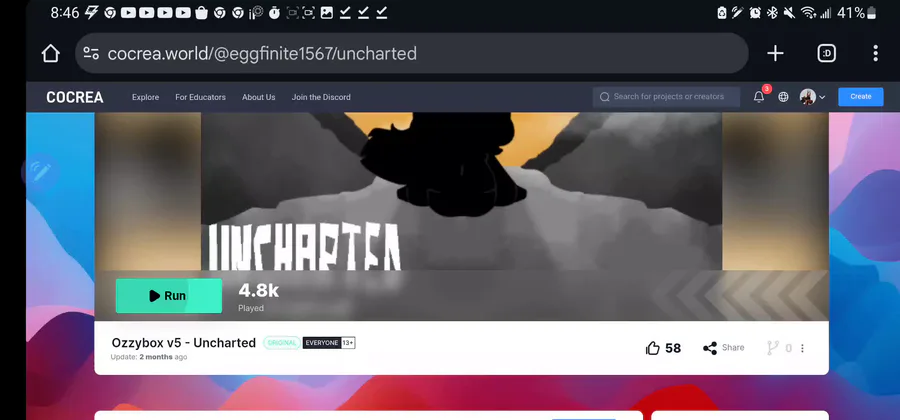Open the Explore menu item
The height and width of the screenshot is (420, 900).
coord(145,97)
